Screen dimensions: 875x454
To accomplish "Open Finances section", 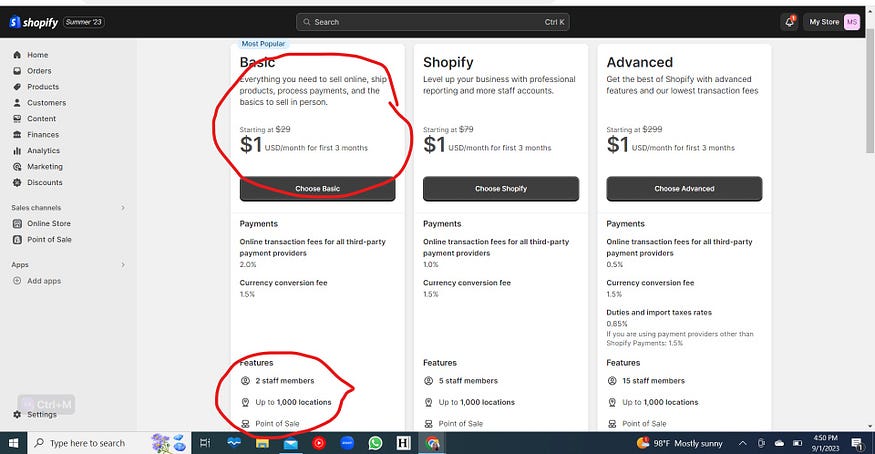I will 43,134.
